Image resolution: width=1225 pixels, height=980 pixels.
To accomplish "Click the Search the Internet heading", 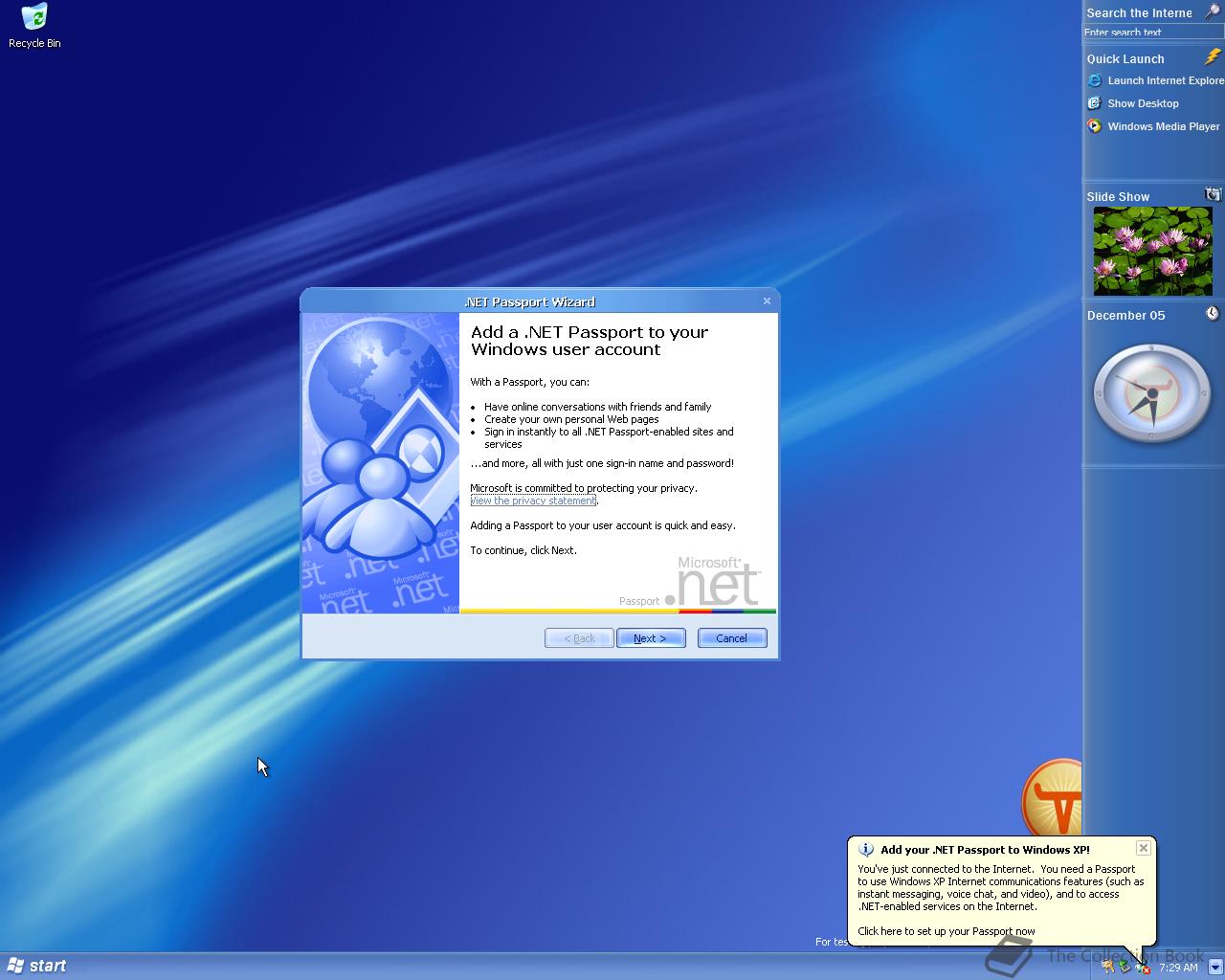I will tap(1139, 12).
